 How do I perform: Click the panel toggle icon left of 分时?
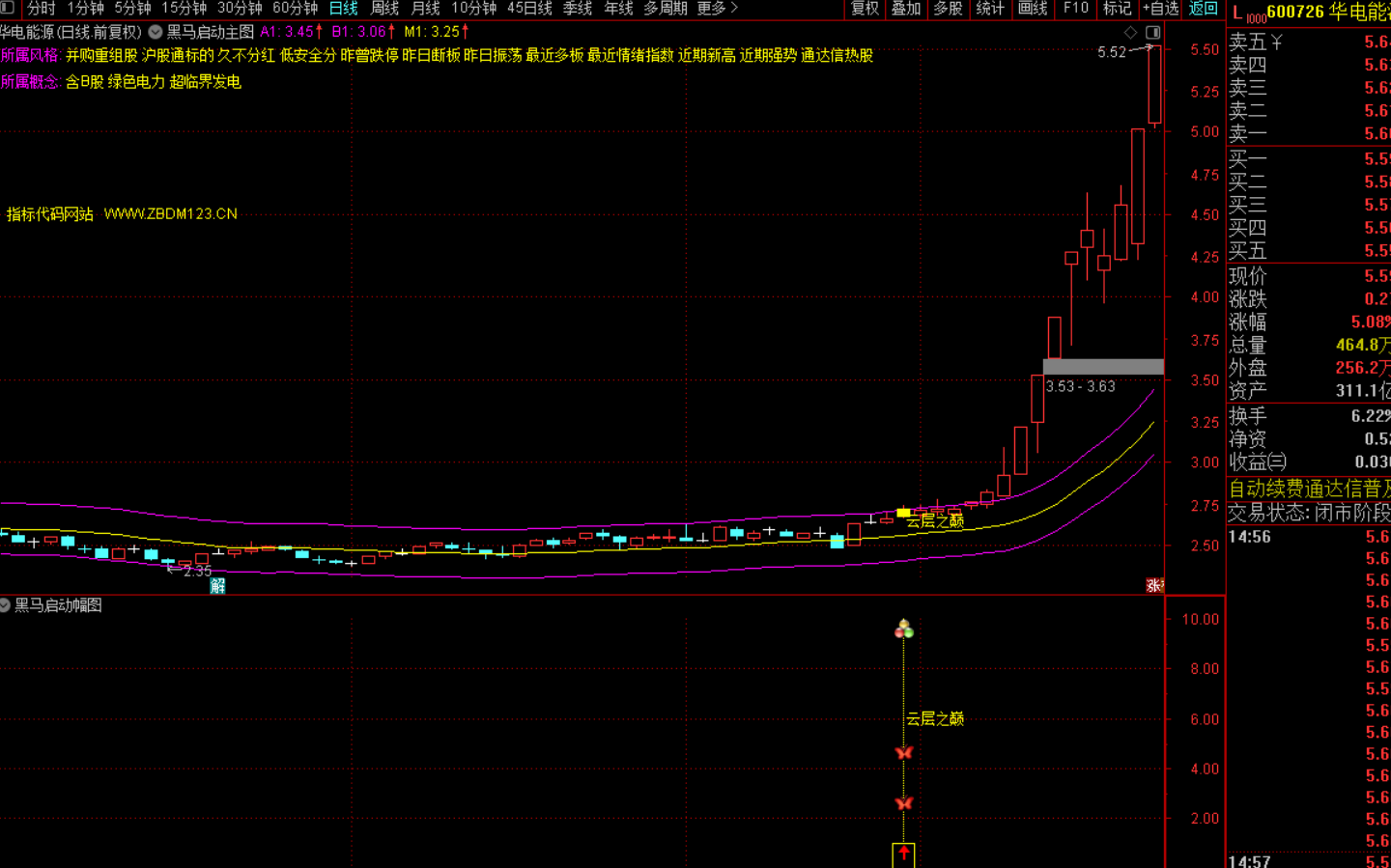8,9
